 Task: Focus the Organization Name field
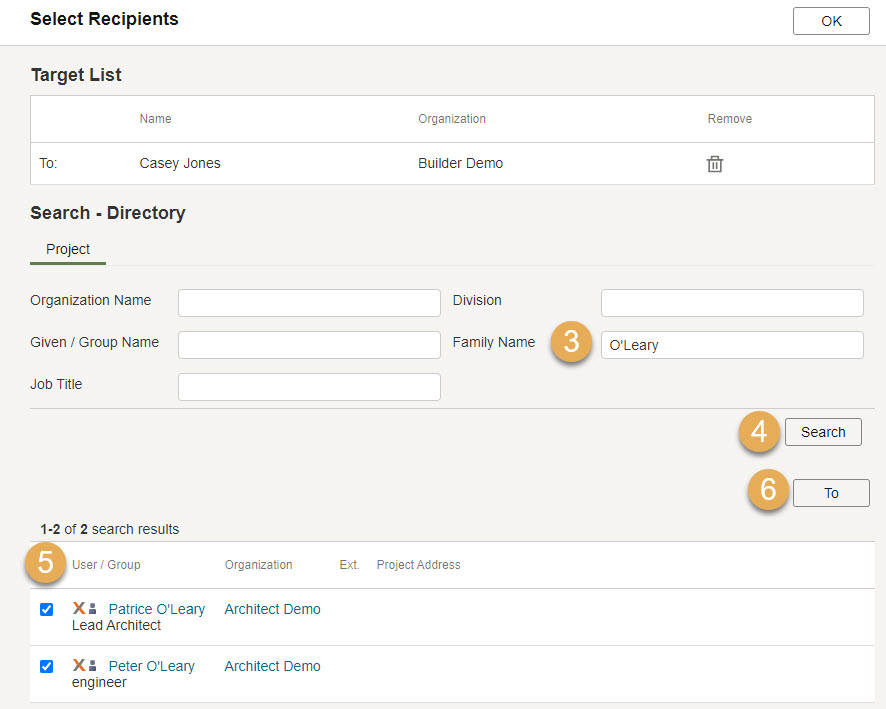[309, 303]
